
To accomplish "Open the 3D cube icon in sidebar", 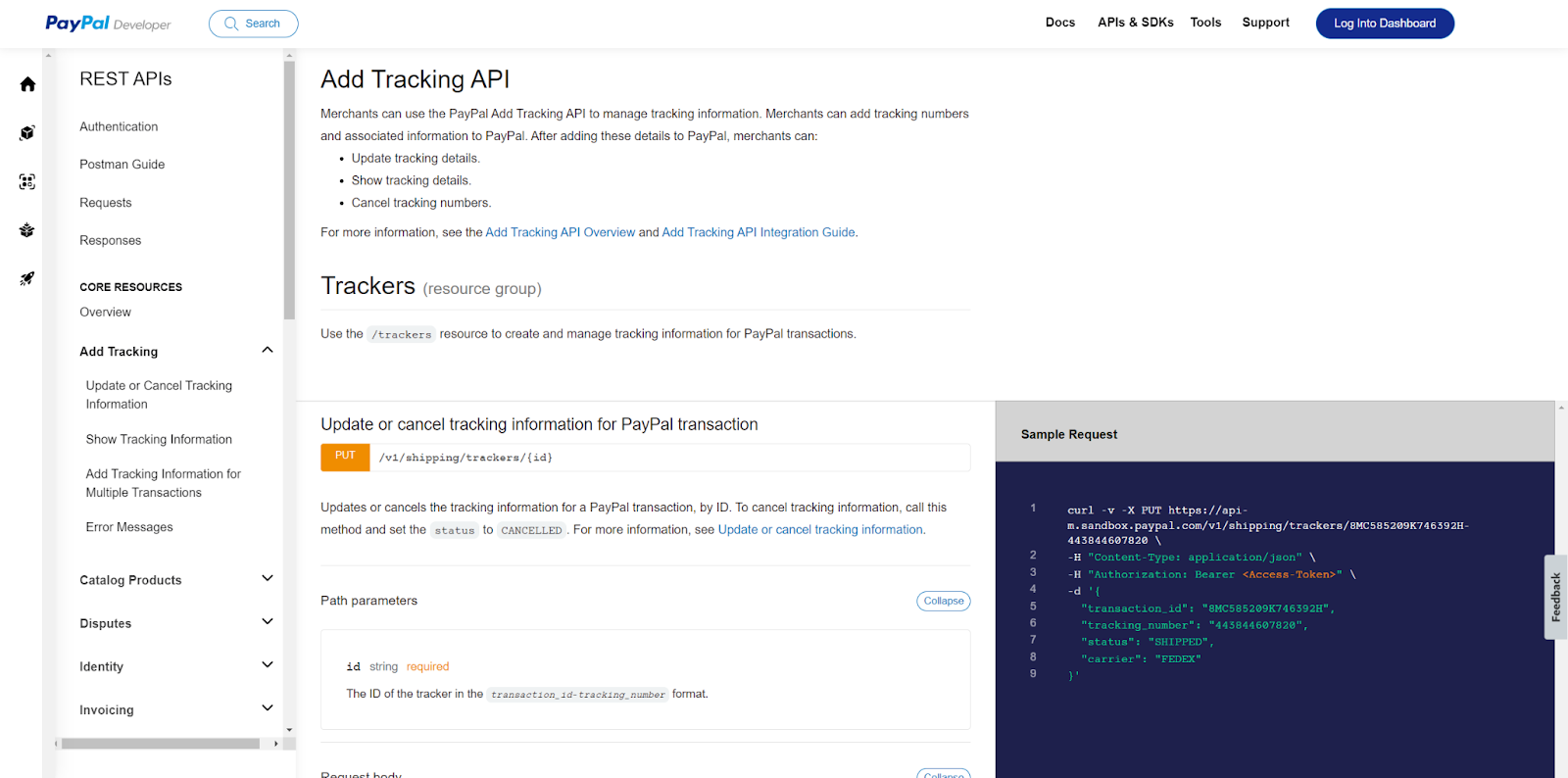I will click(x=27, y=133).
